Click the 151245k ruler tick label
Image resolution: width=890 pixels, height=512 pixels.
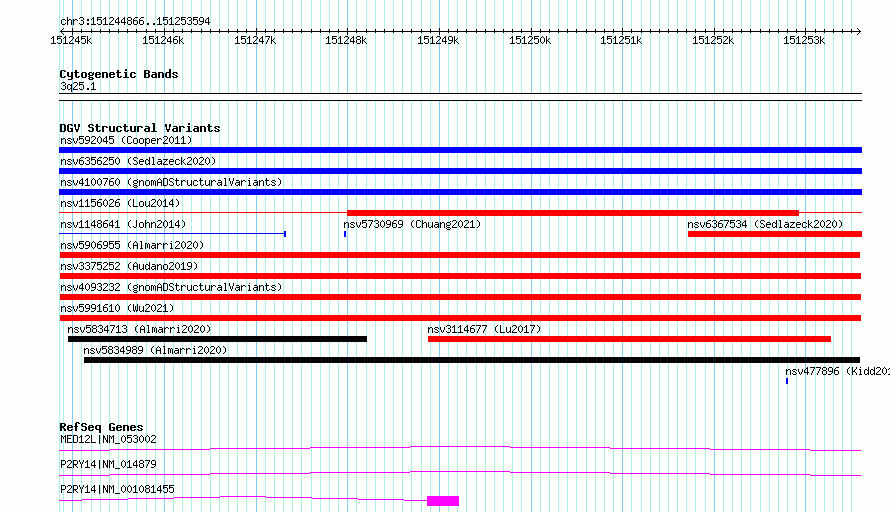[x=71, y=40]
